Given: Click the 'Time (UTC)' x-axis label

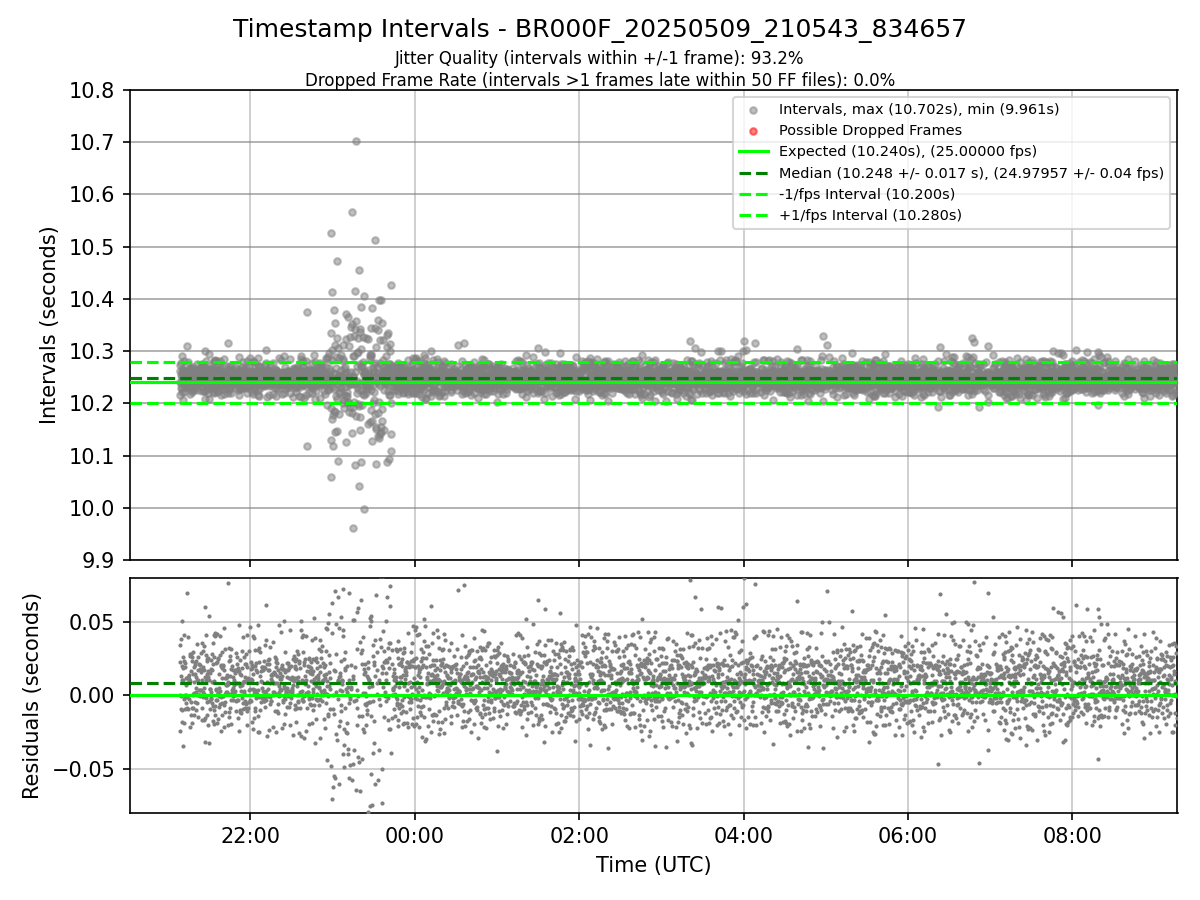Looking at the screenshot, I should pyautogui.click(x=653, y=865).
